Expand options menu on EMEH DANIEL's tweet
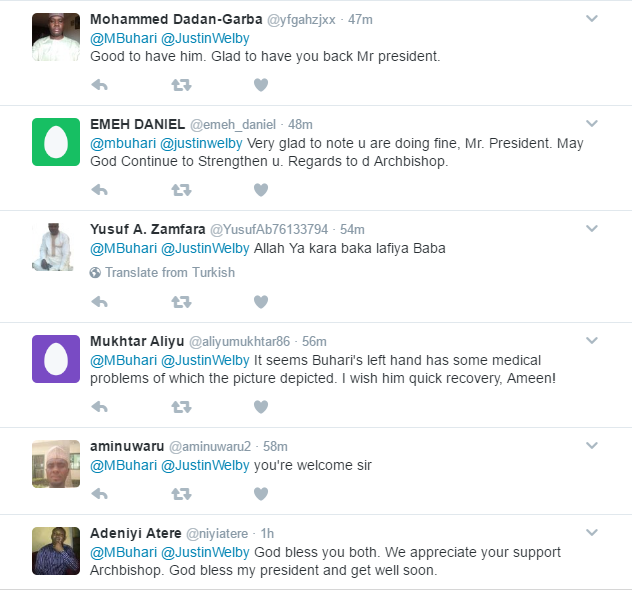 (591, 123)
